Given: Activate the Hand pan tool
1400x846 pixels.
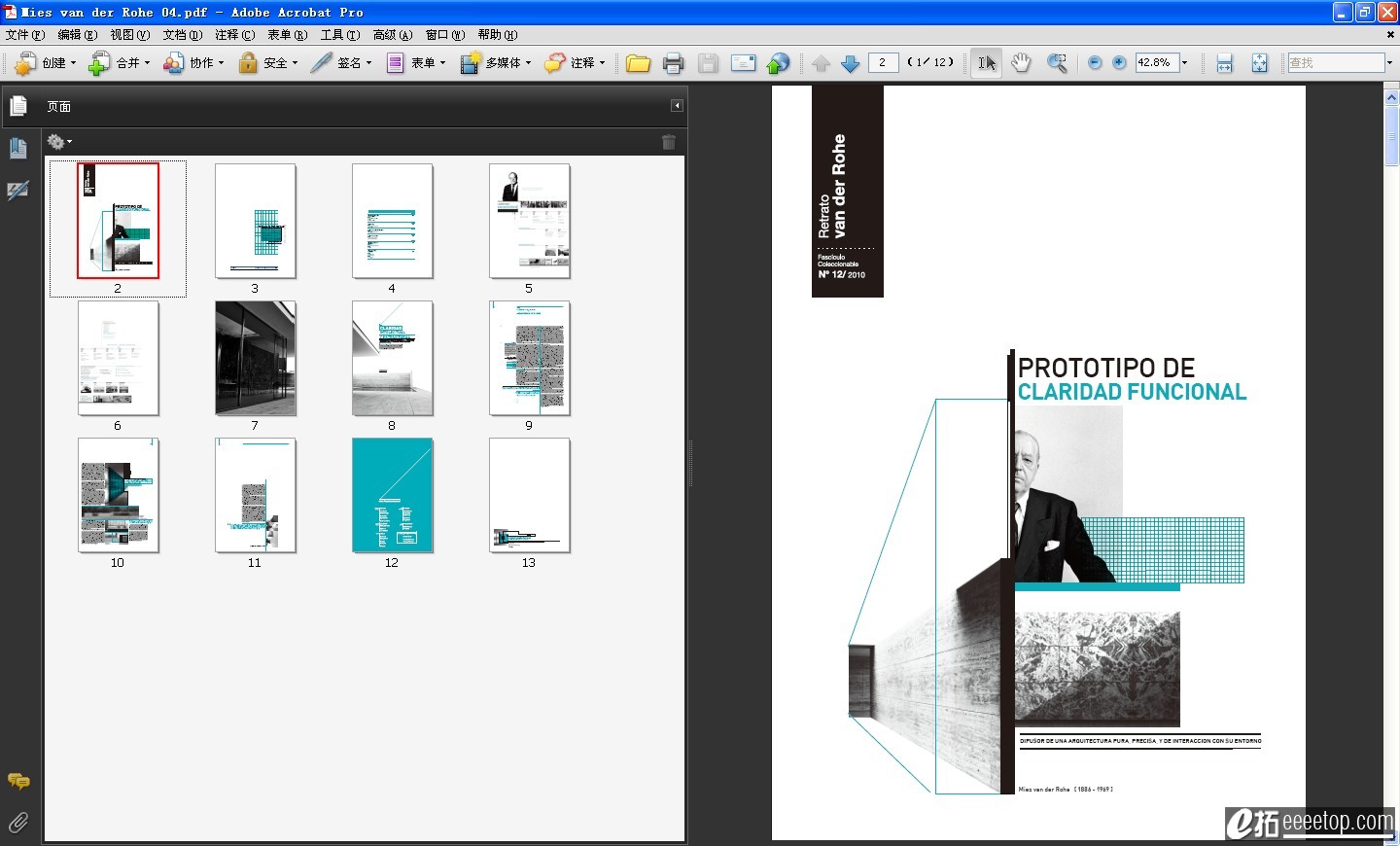Looking at the screenshot, I should pos(1021,63).
